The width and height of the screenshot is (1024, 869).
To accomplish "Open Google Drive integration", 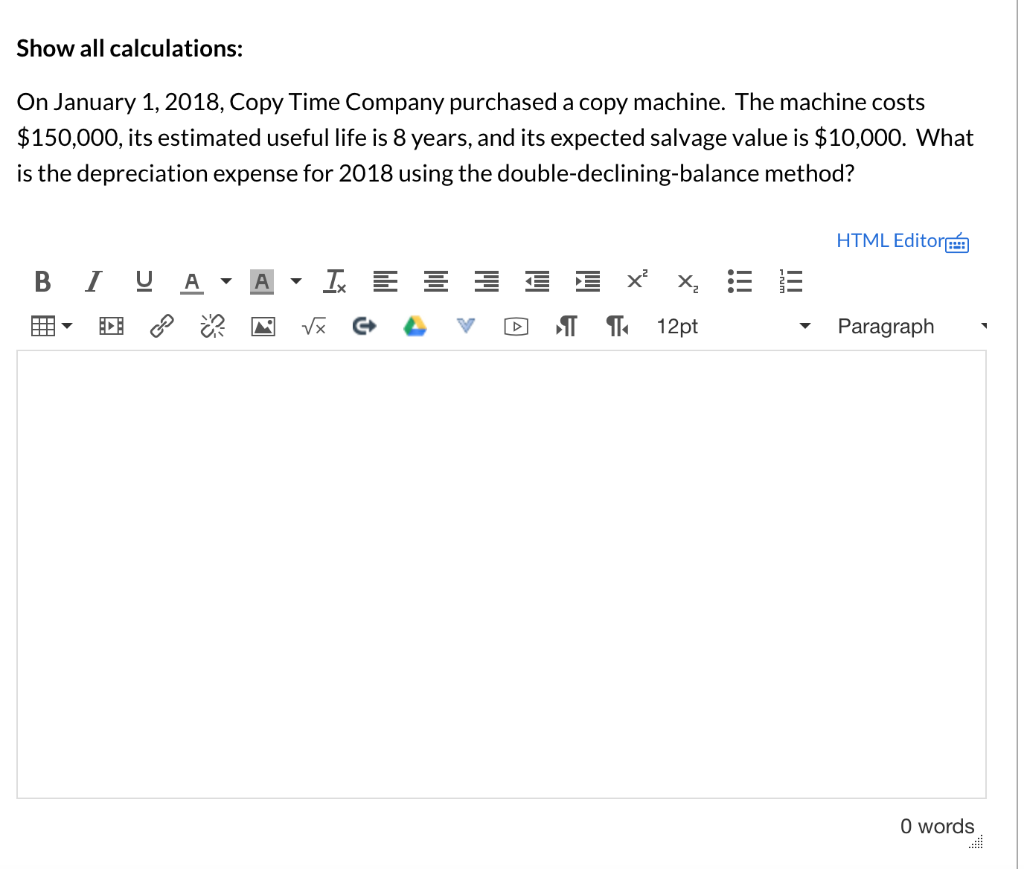I will 415,325.
